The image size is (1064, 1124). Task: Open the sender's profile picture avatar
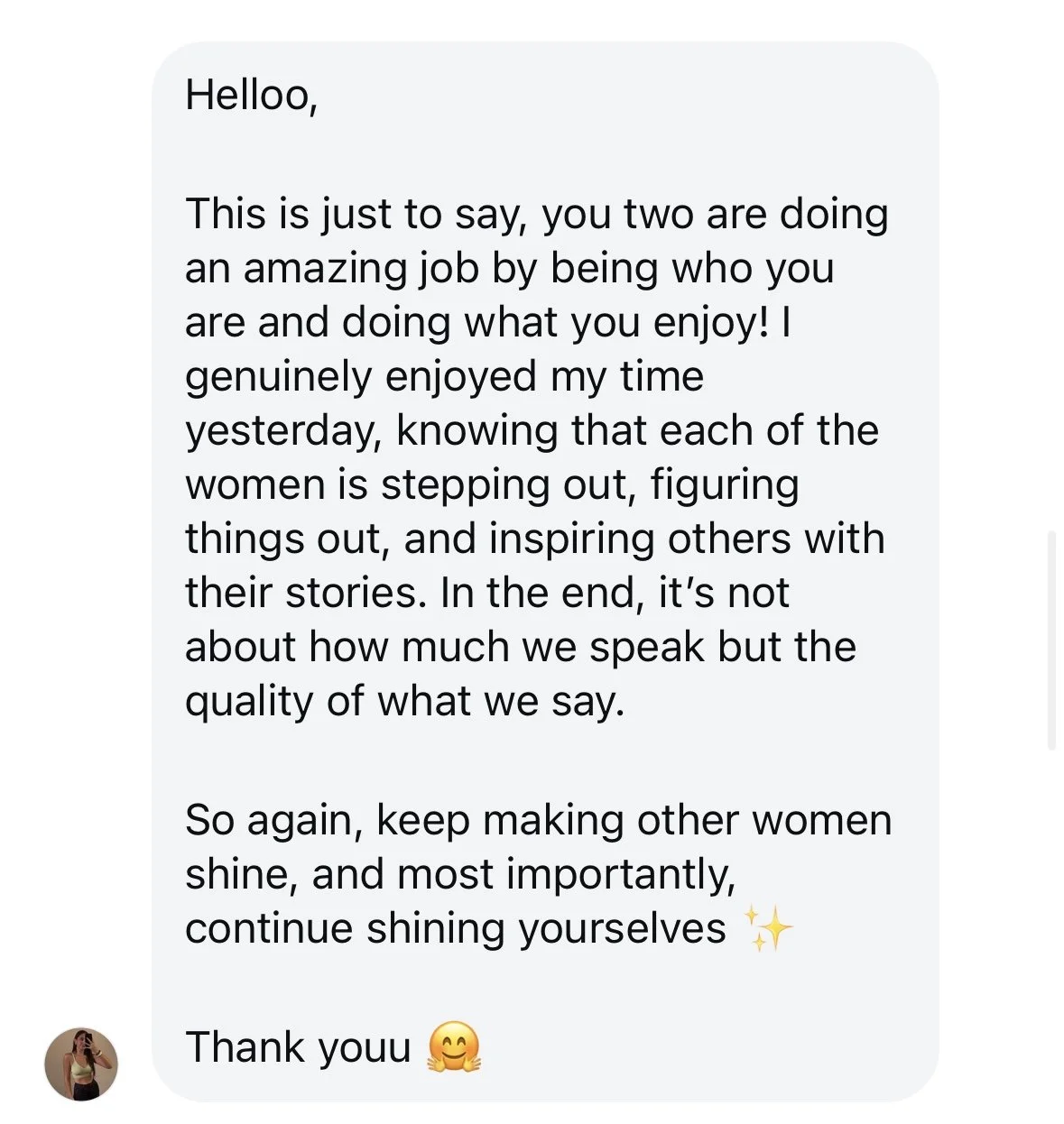[x=81, y=1064]
